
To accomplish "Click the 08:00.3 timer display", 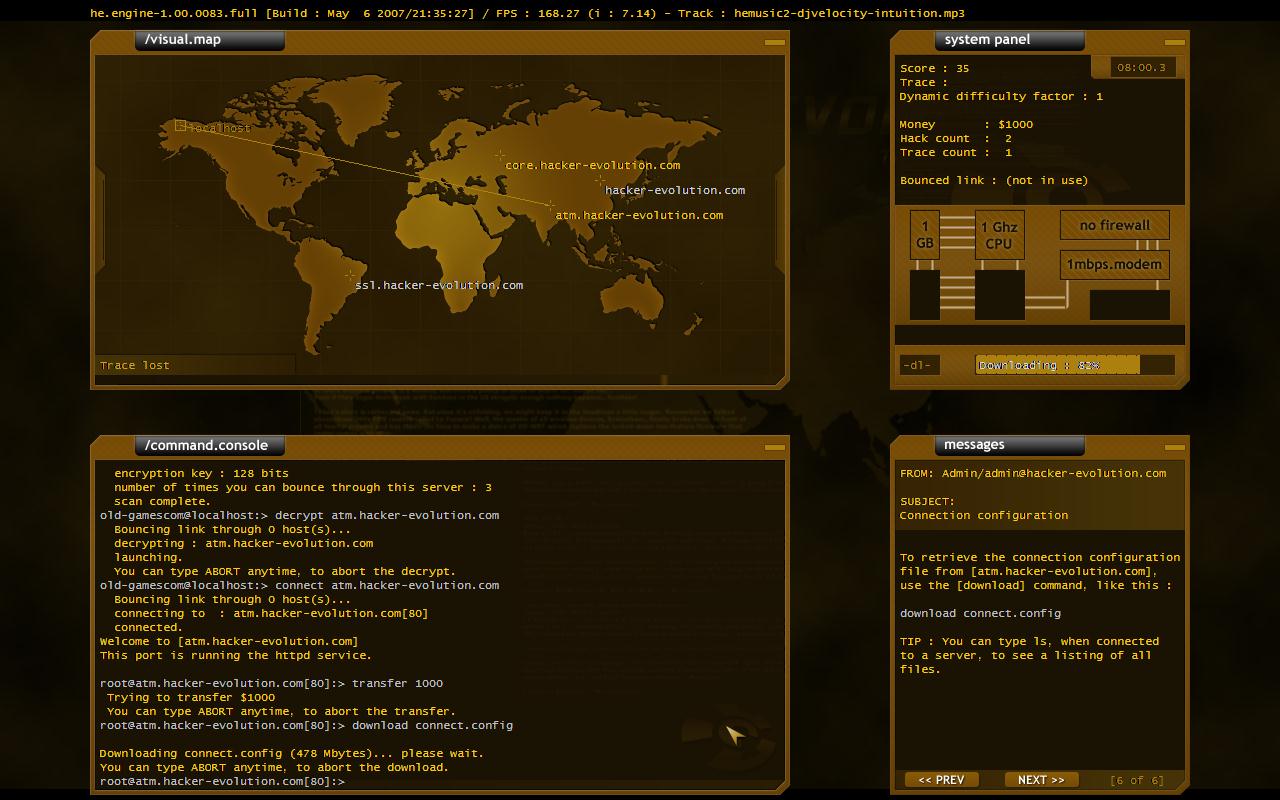I will (x=1142, y=68).
